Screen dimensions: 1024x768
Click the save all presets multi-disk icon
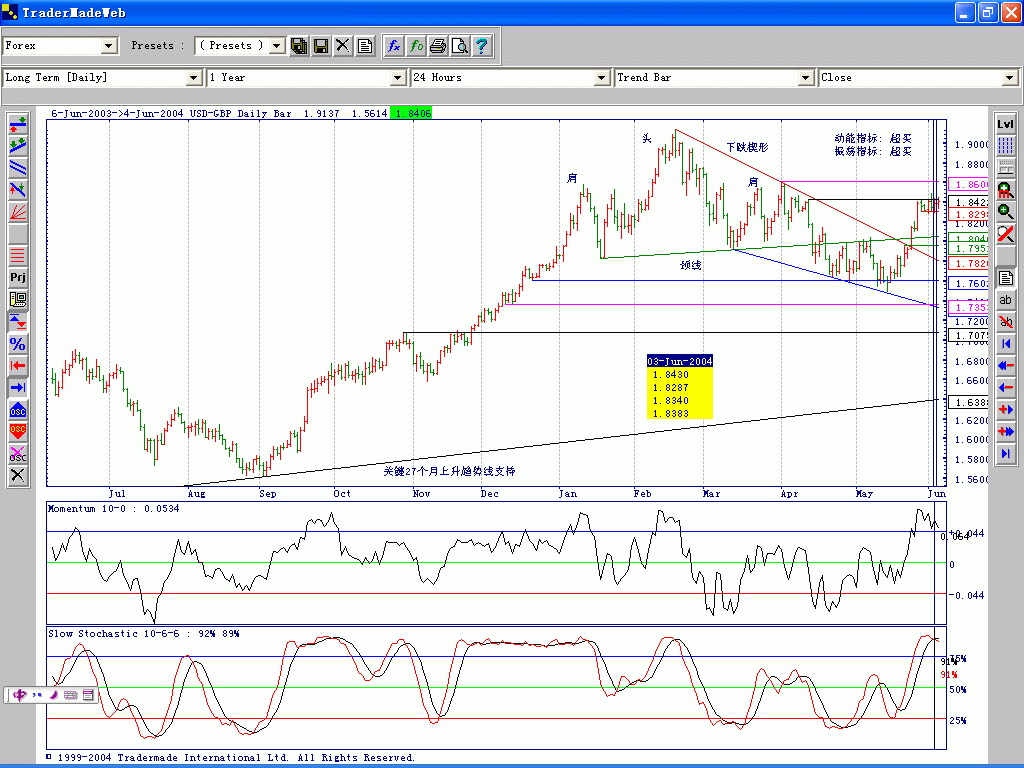click(x=299, y=46)
